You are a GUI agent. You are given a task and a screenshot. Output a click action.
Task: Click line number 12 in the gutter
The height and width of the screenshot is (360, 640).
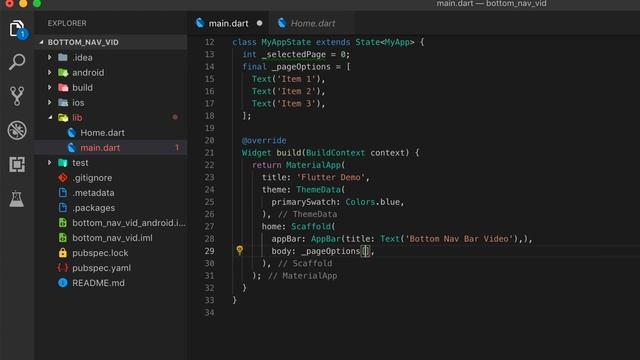click(x=209, y=42)
